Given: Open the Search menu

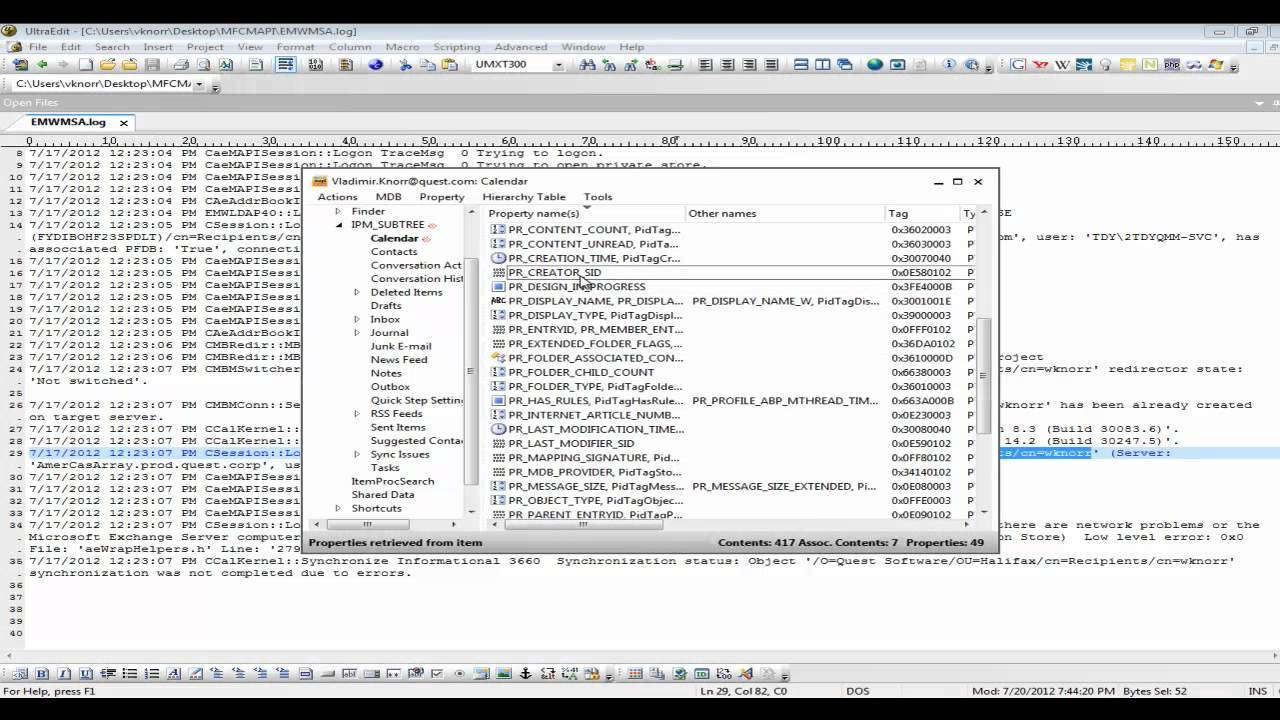Looking at the screenshot, I should (x=112, y=47).
